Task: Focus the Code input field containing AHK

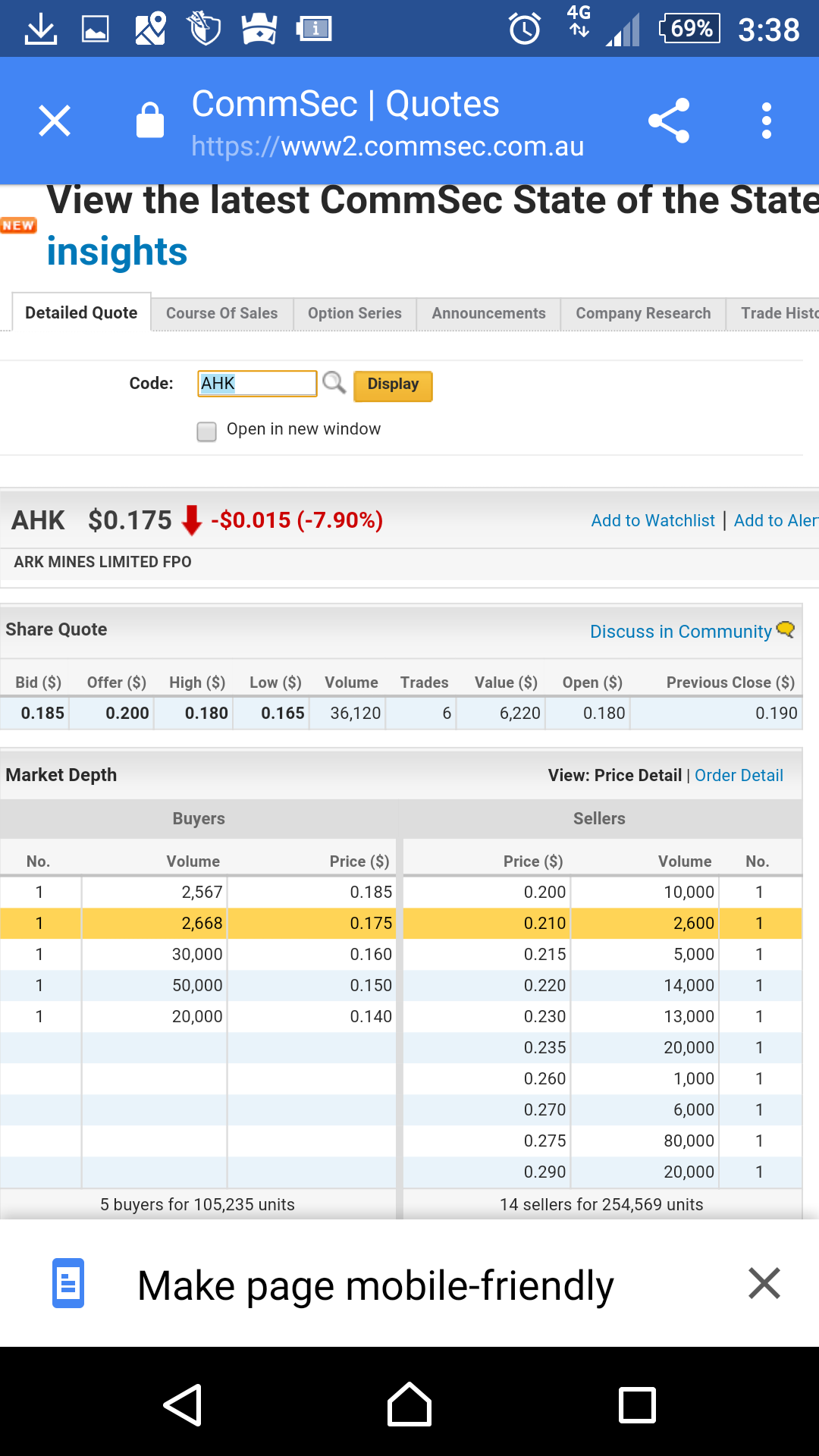Action: click(x=257, y=383)
